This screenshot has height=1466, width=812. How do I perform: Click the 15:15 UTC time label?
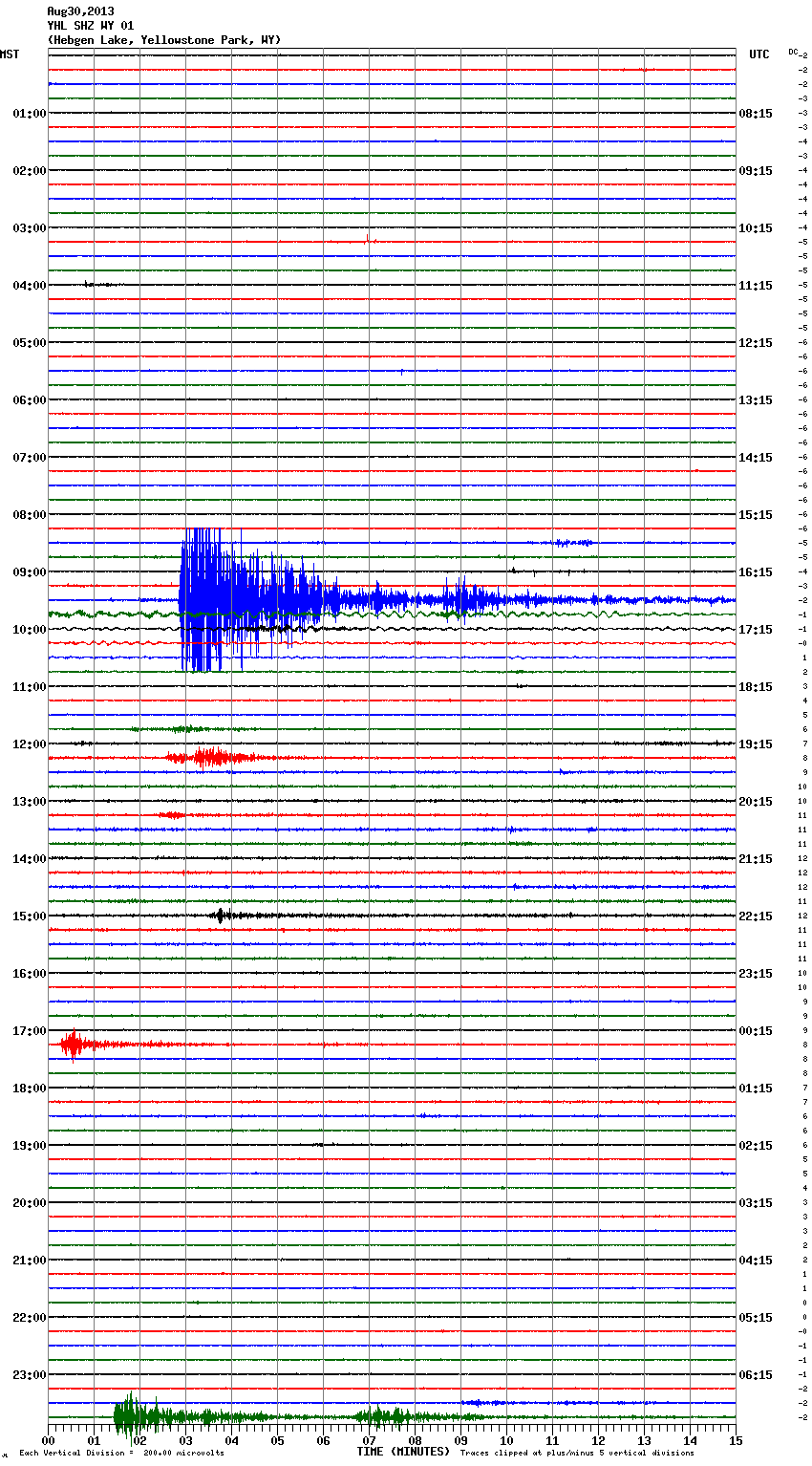756,515
